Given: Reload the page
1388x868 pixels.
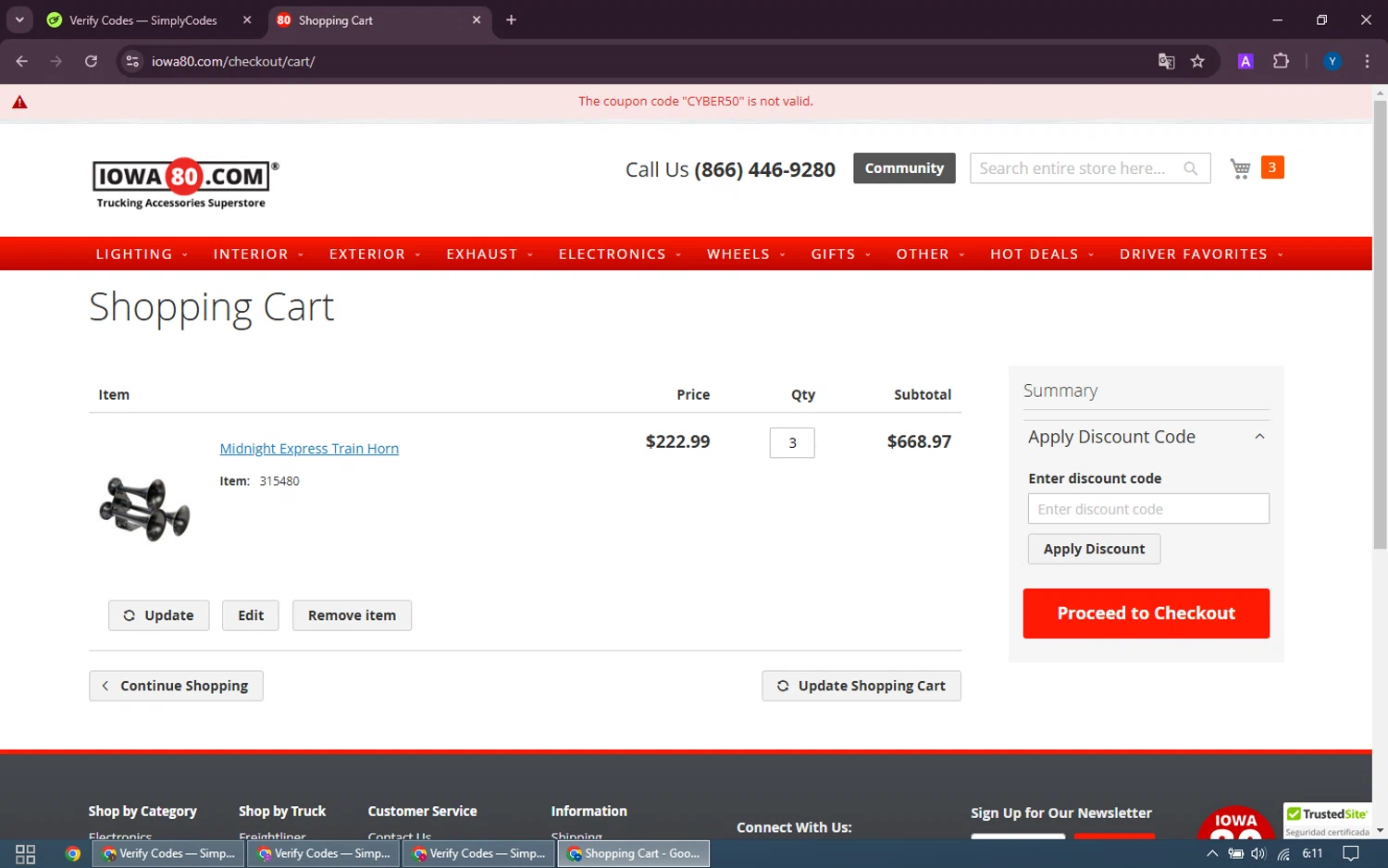Looking at the screenshot, I should pyautogui.click(x=91, y=61).
